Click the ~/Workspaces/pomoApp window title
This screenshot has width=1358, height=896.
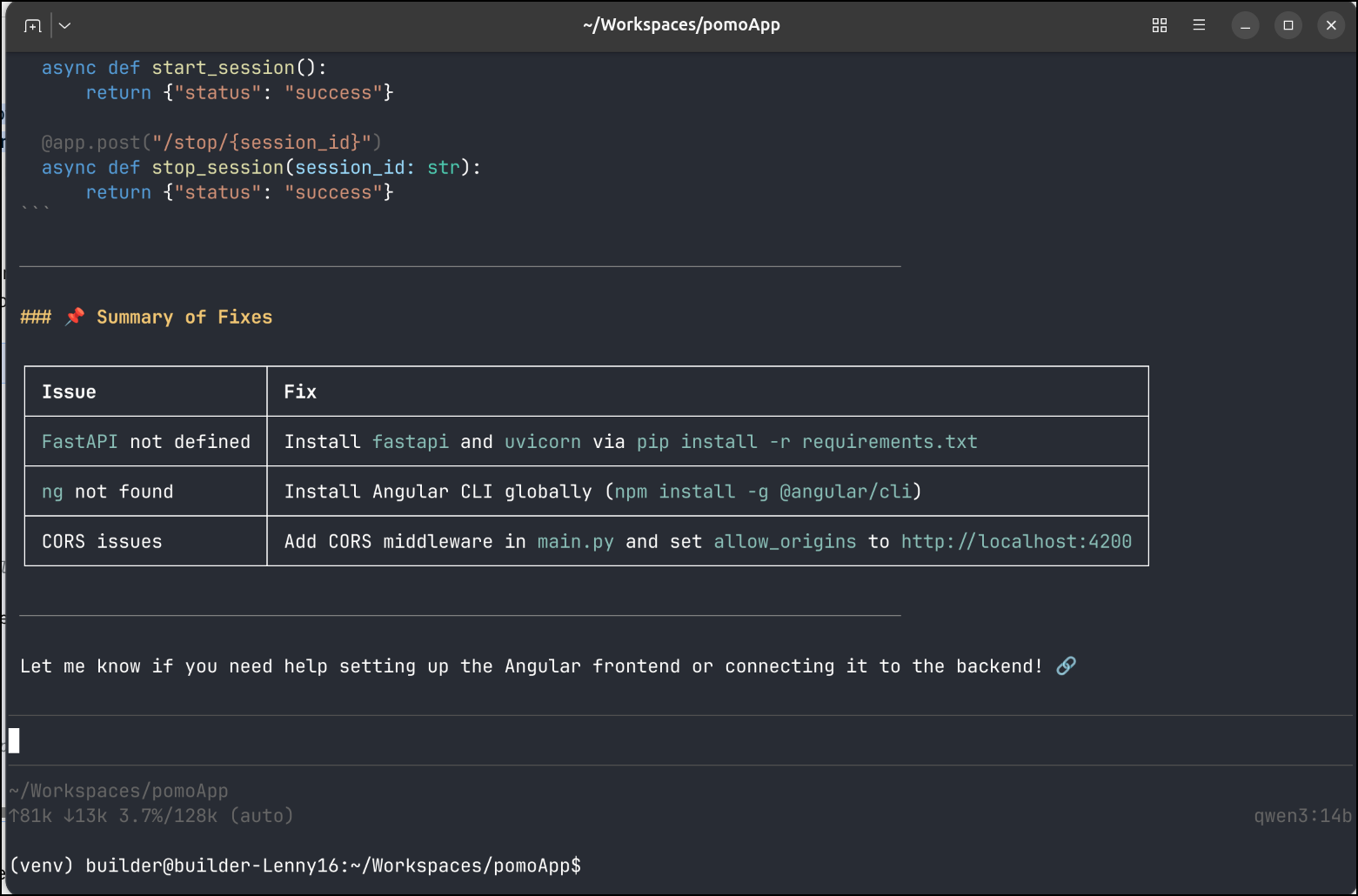click(x=681, y=25)
